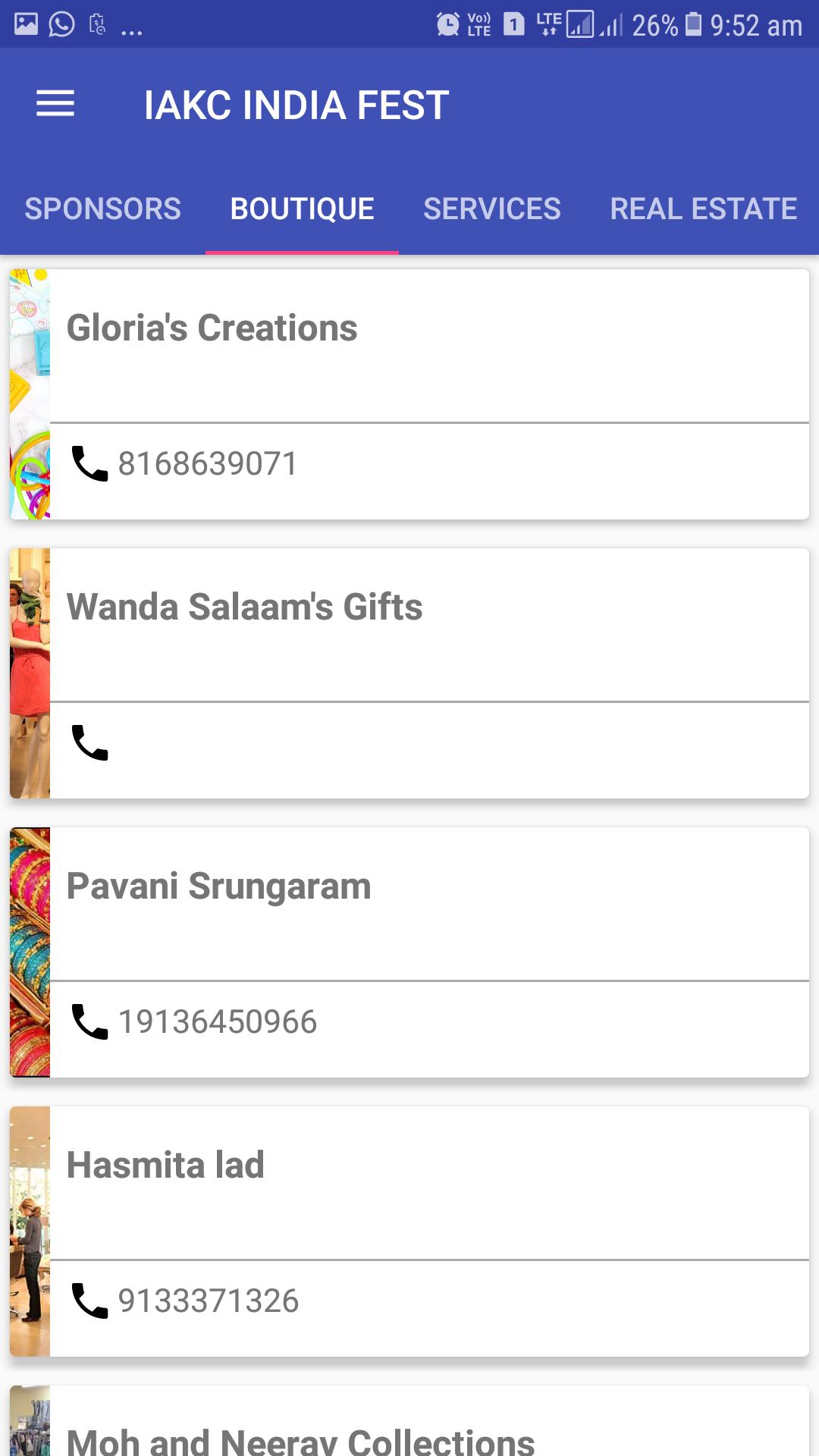Image resolution: width=819 pixels, height=1456 pixels.
Task: Call number 8168639071
Action: (208, 464)
